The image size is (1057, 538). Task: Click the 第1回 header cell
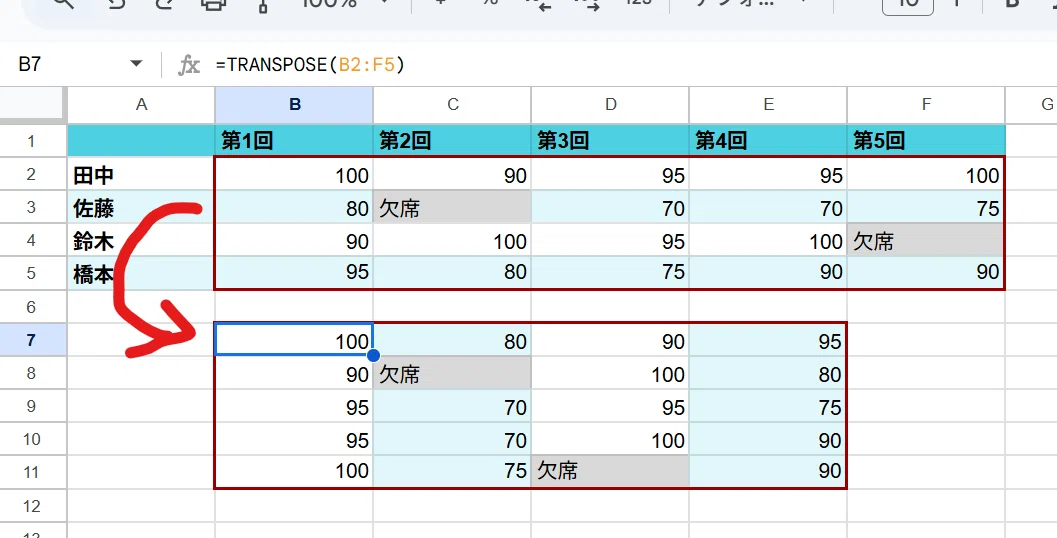tap(294, 141)
